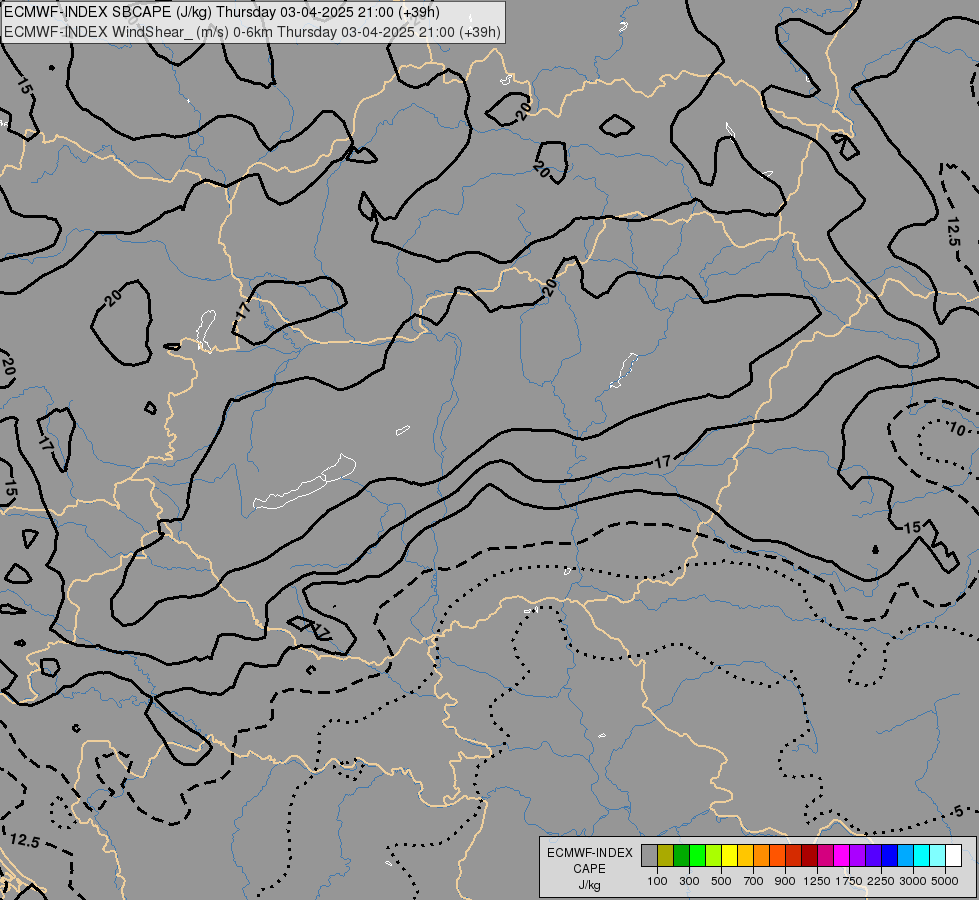The height and width of the screenshot is (900, 979).
Task: Choose the dark maroon swatch before 1250
Action: pyautogui.click(x=809, y=855)
